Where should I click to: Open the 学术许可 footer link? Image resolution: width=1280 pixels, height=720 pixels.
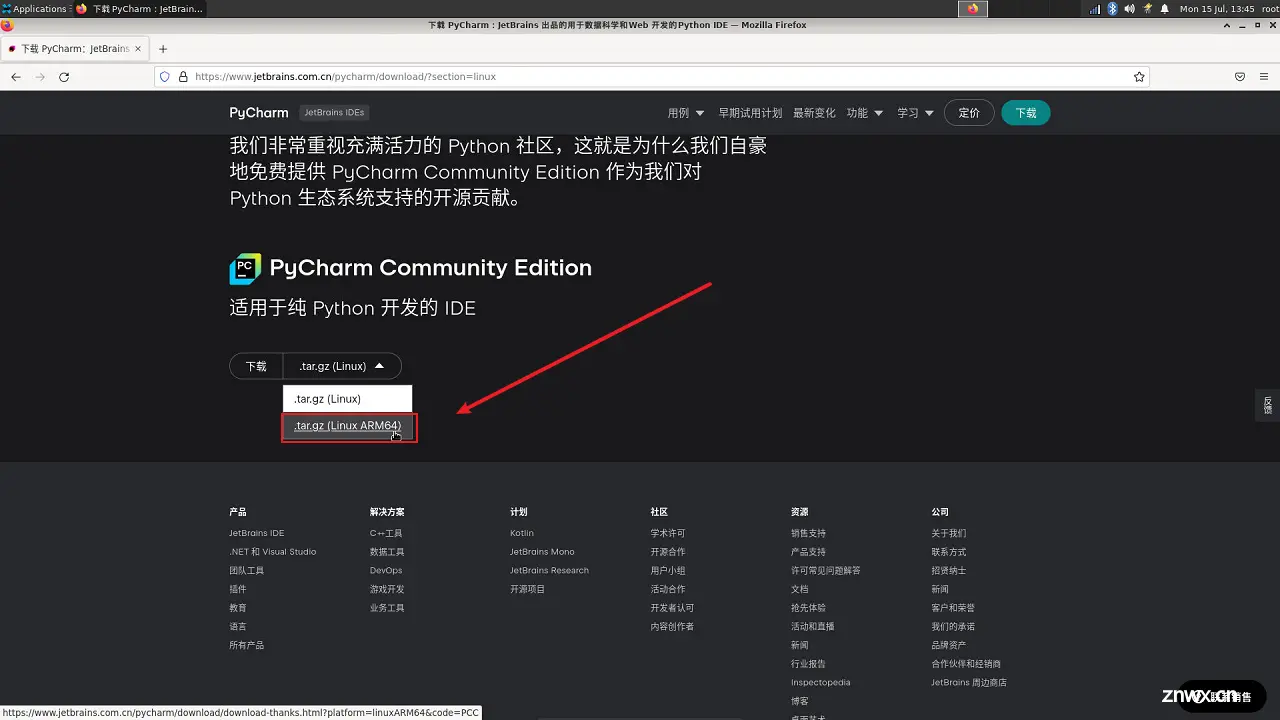tap(668, 533)
